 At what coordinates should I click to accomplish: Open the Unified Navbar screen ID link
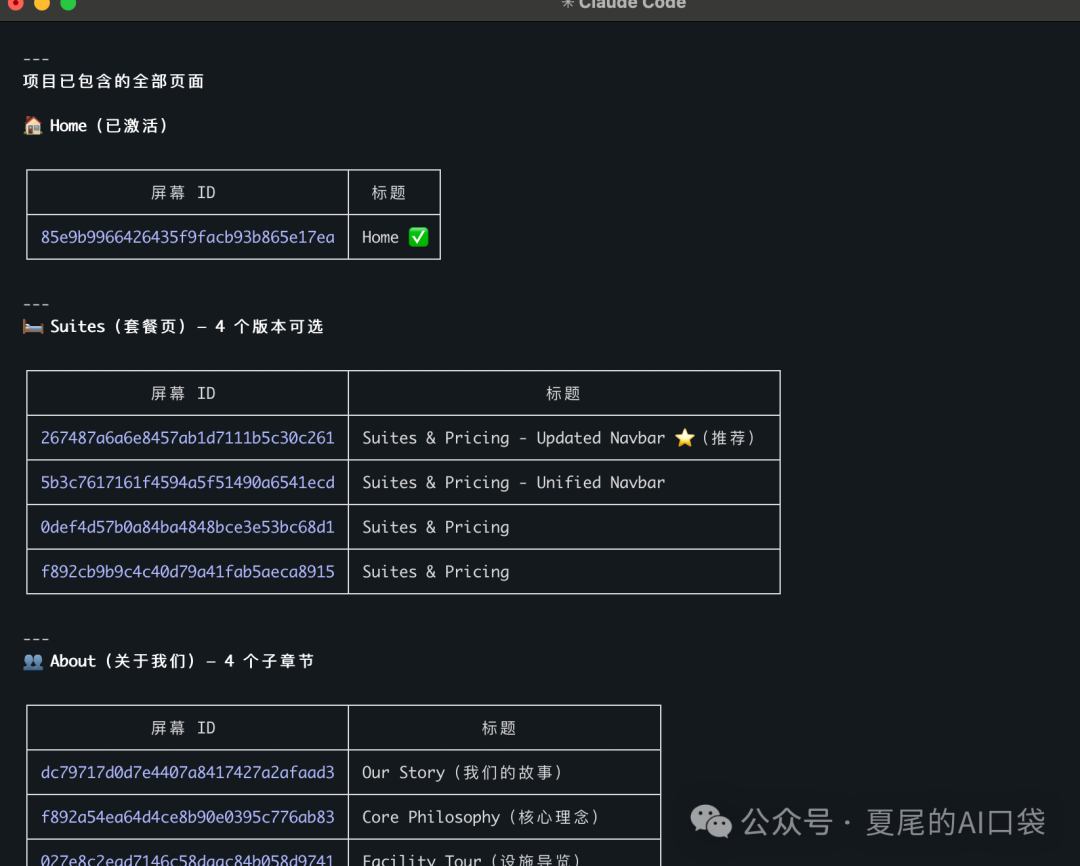(x=187, y=481)
